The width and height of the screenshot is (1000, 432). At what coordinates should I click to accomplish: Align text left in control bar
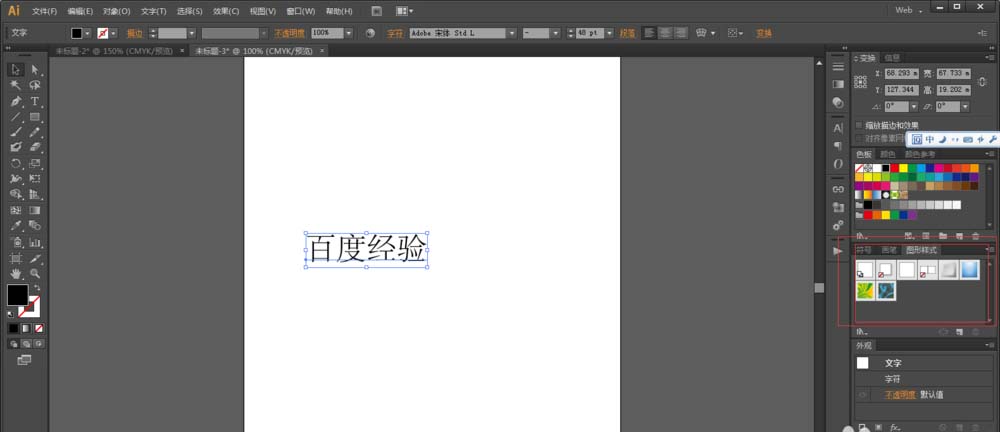tap(649, 33)
